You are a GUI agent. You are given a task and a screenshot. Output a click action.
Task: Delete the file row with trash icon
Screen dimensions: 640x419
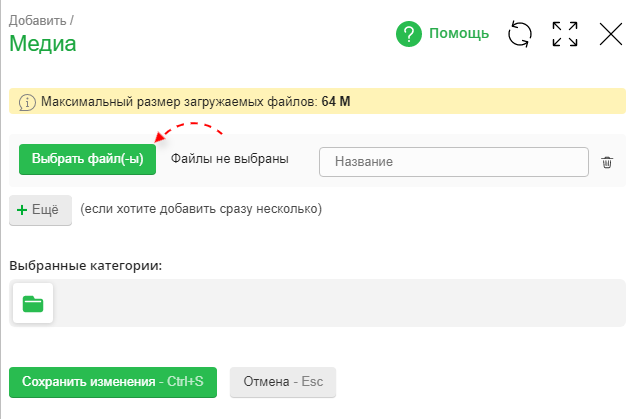607,162
